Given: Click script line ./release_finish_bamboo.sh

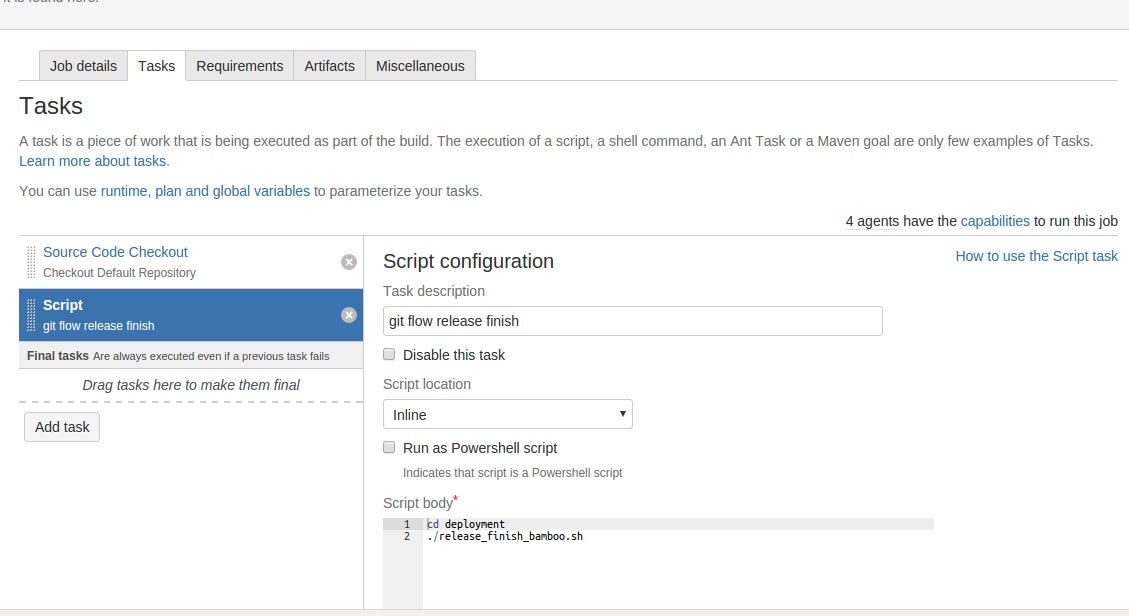Looking at the screenshot, I should tap(505, 536).
